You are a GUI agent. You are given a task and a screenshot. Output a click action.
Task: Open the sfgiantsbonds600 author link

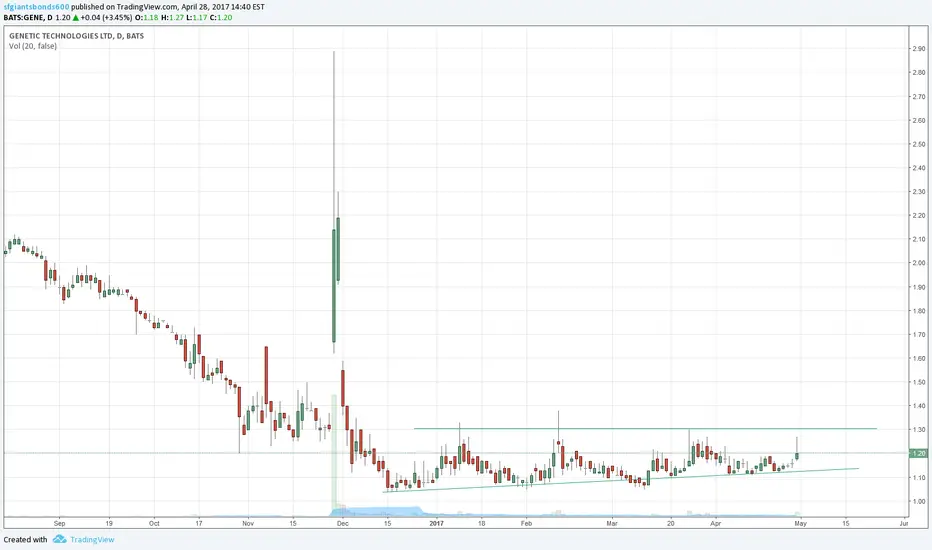(x=36, y=7)
